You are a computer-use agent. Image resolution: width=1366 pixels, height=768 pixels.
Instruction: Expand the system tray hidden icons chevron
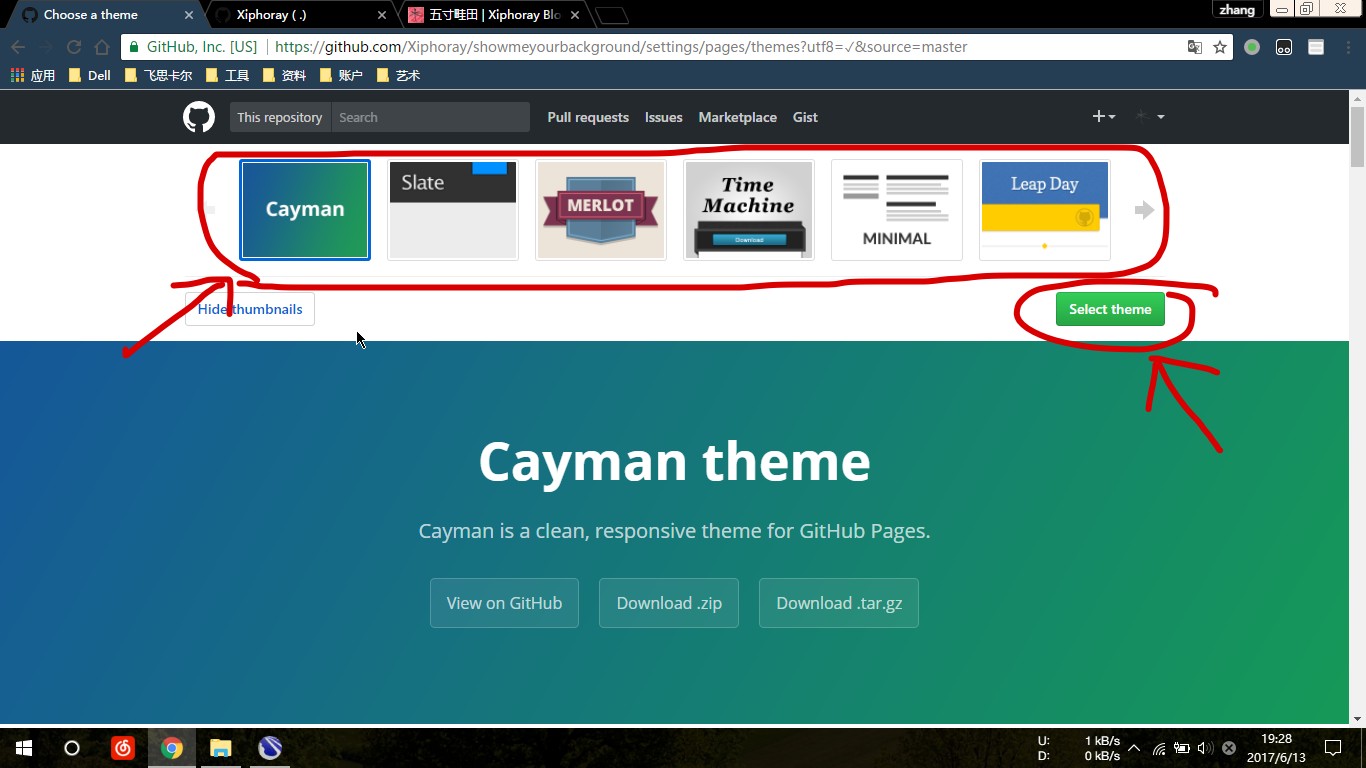[x=1133, y=748]
